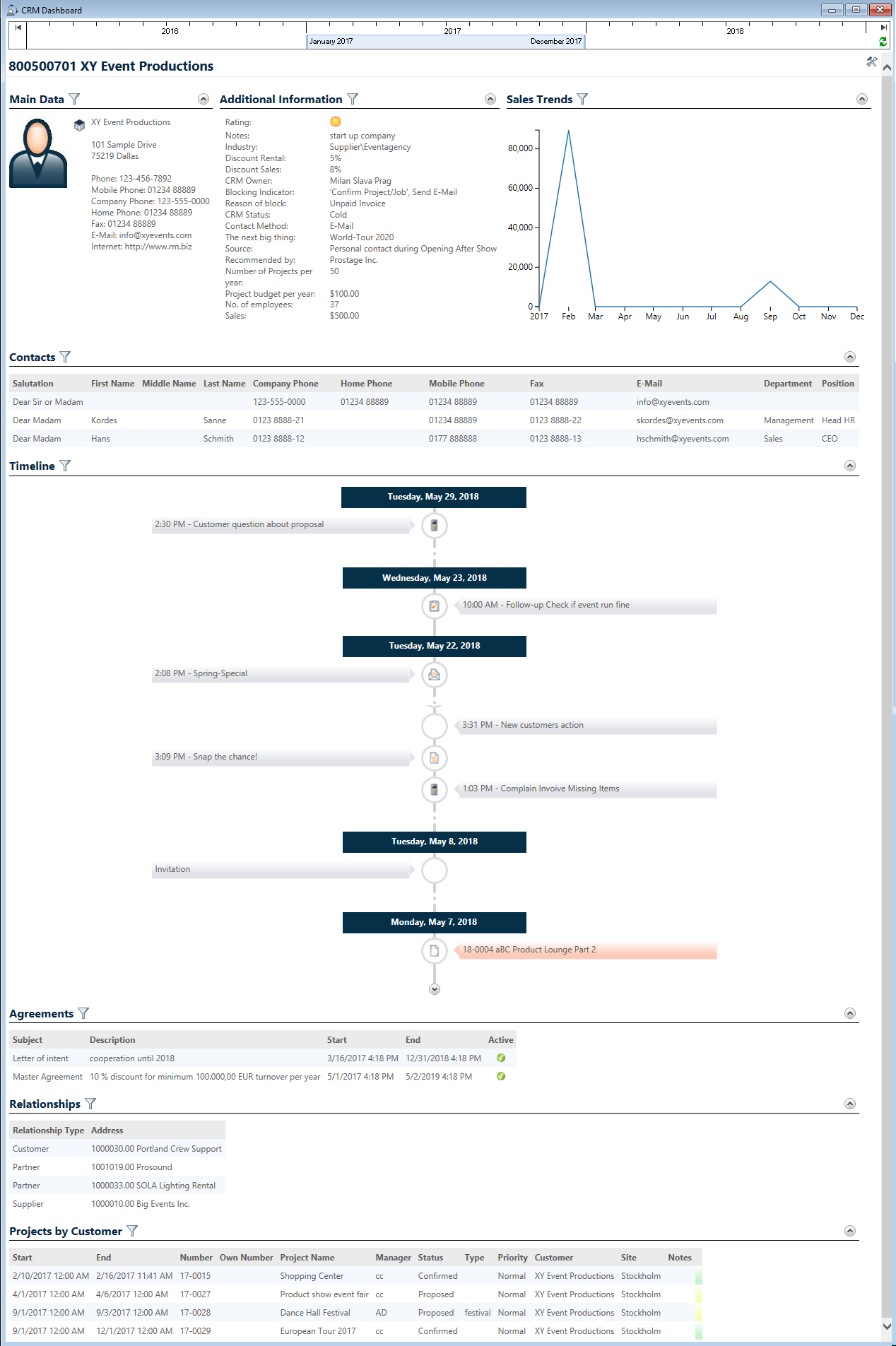This screenshot has width=896, height=1346.
Task: Collapse the Main Data section
Action: tap(204, 100)
